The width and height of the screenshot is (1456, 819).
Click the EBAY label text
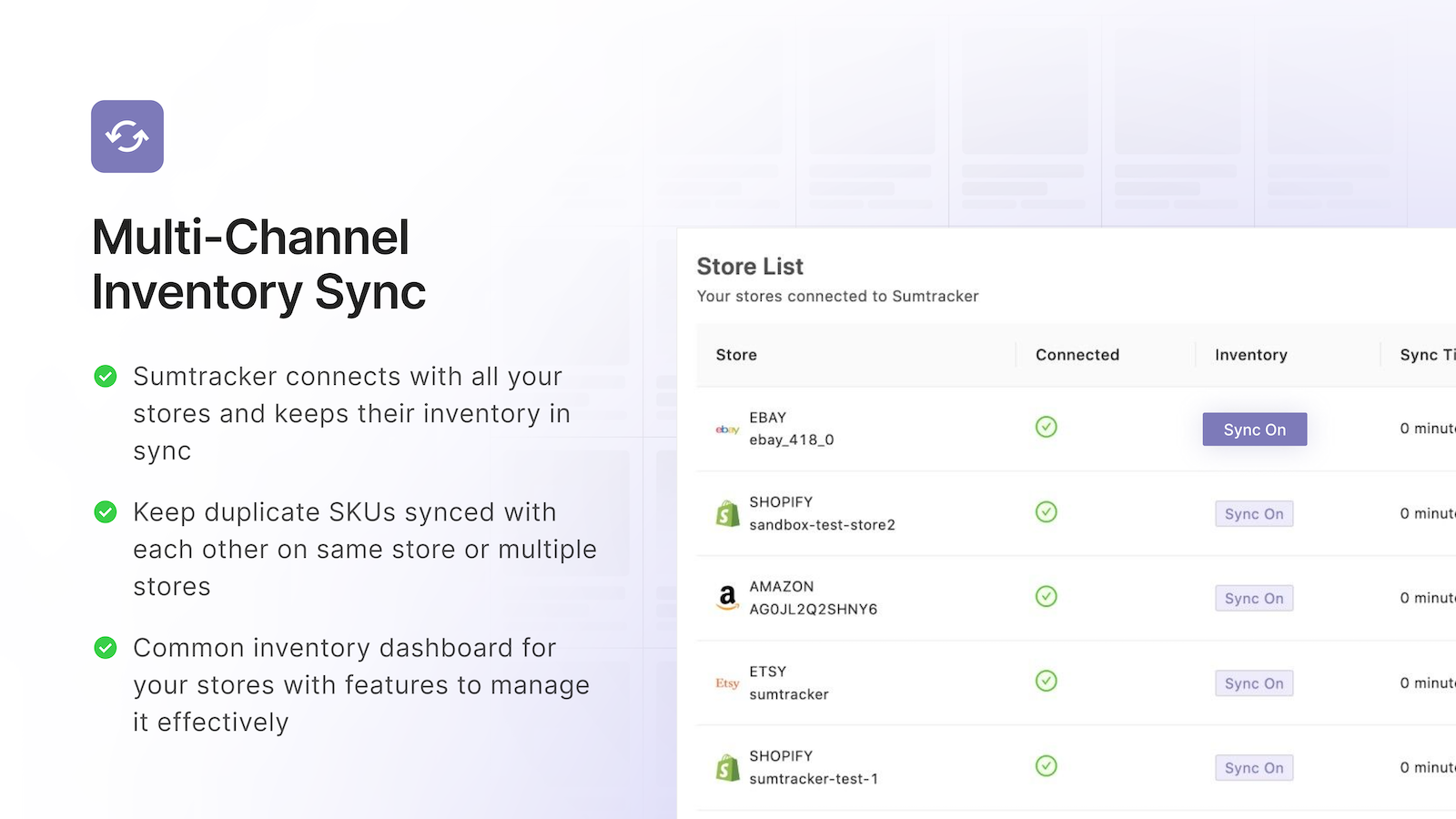click(768, 418)
